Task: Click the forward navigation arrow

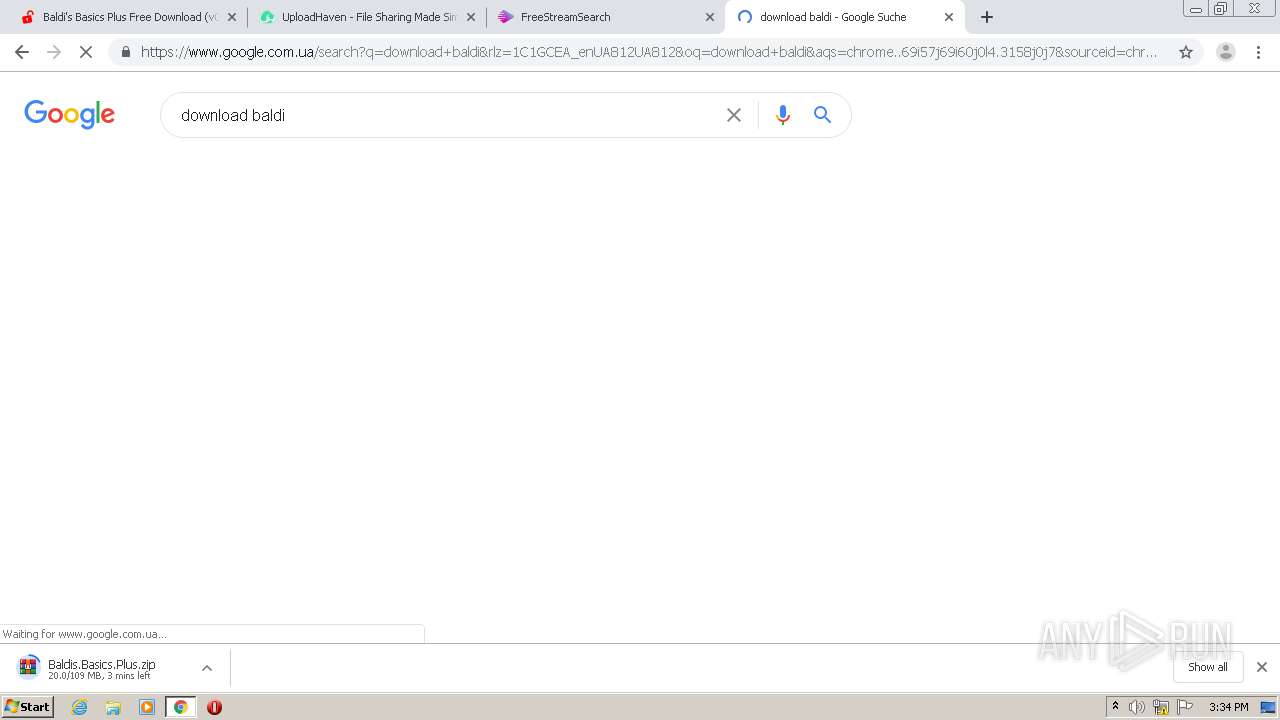Action: pos(54,52)
